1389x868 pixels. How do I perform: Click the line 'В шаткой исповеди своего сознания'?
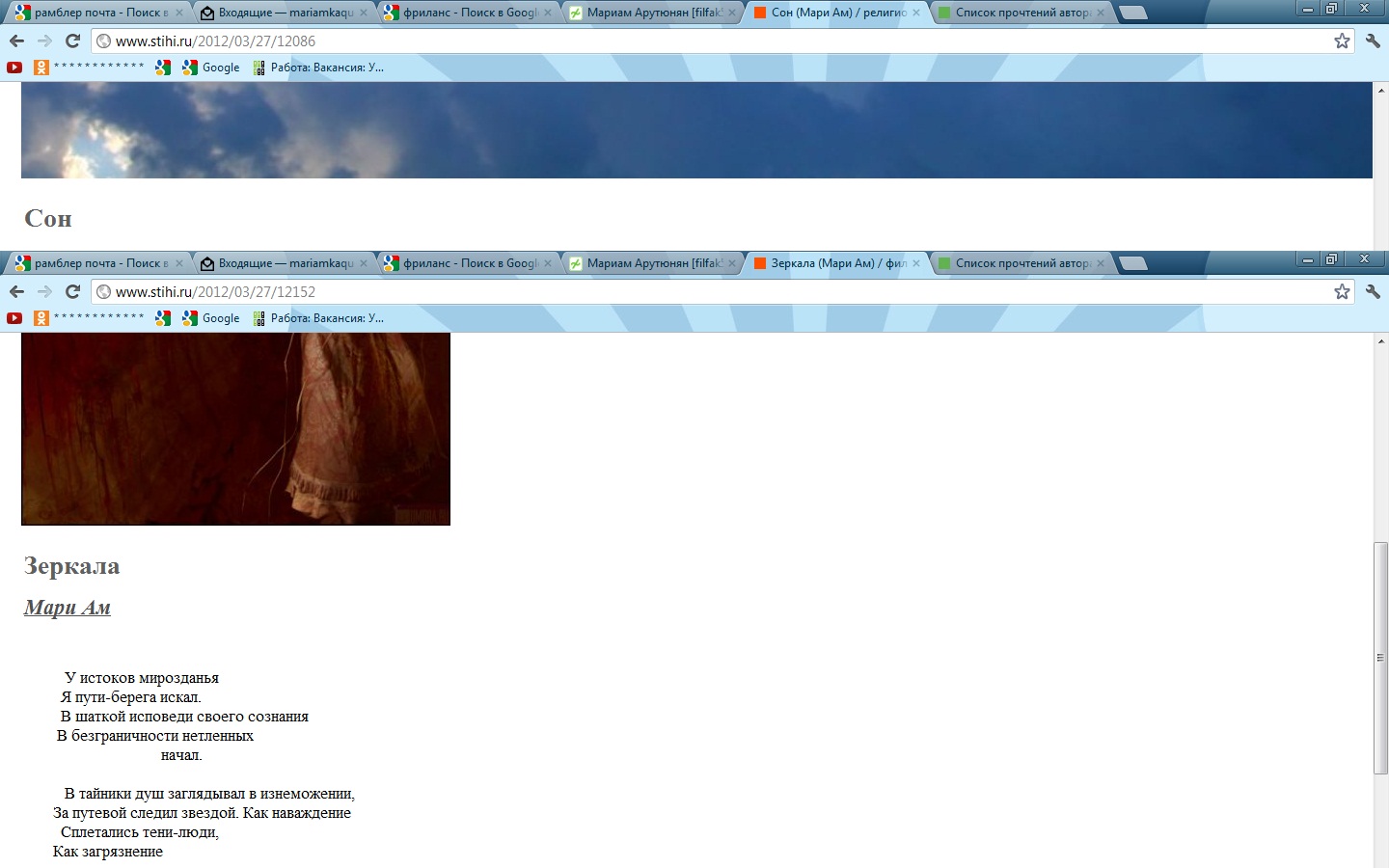point(185,717)
